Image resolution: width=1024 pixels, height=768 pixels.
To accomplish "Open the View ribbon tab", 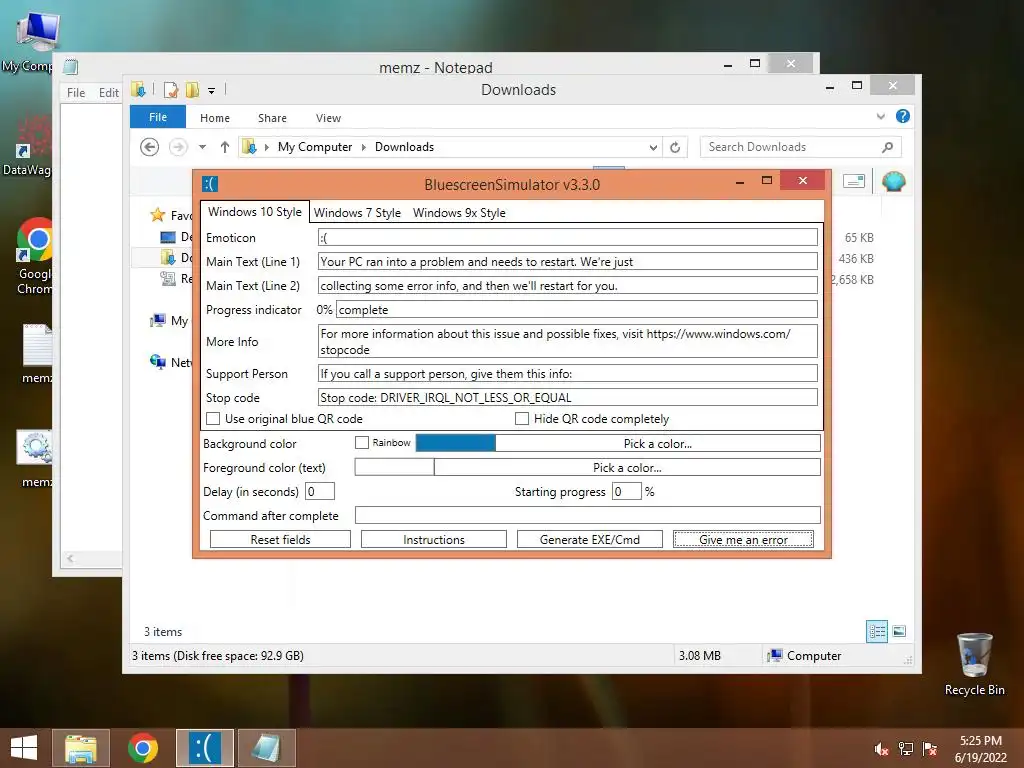I will [328, 118].
